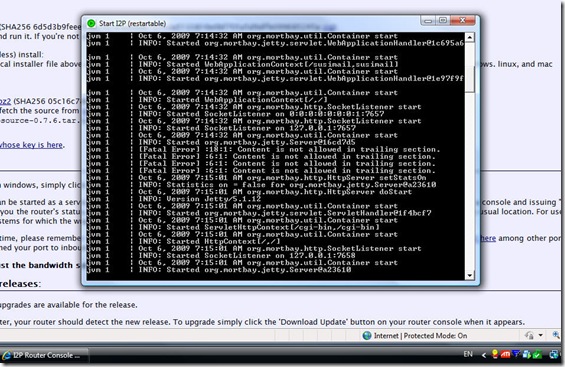Click the console scrollbar up arrow
Image resolution: width=565 pixels, height=367 pixels.
point(470,37)
